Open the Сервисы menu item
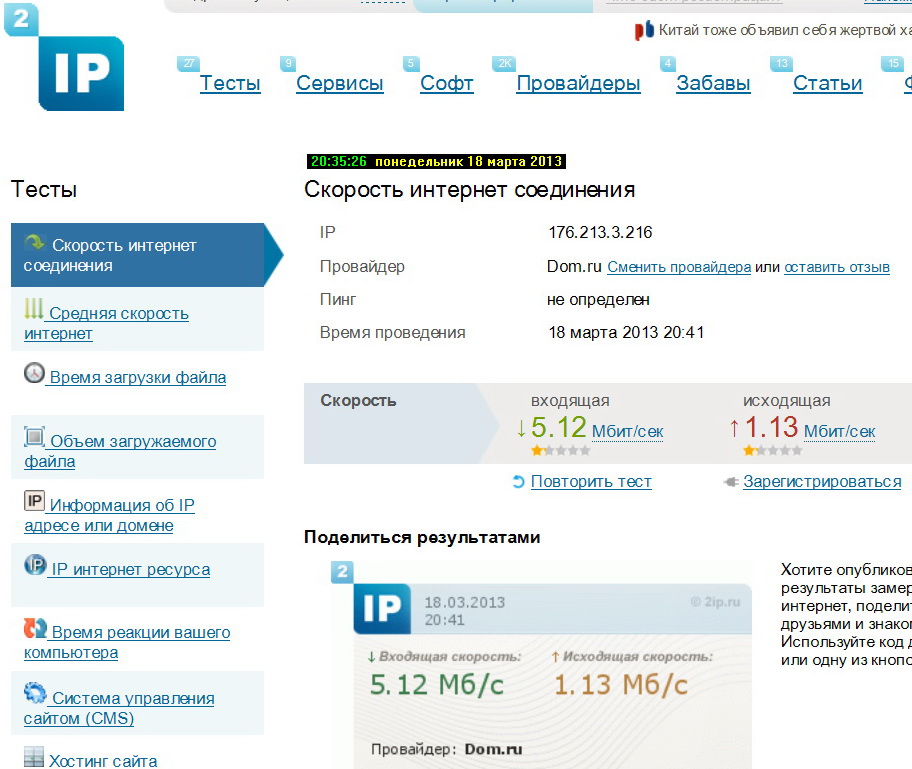The width and height of the screenshot is (912, 769). click(x=340, y=84)
